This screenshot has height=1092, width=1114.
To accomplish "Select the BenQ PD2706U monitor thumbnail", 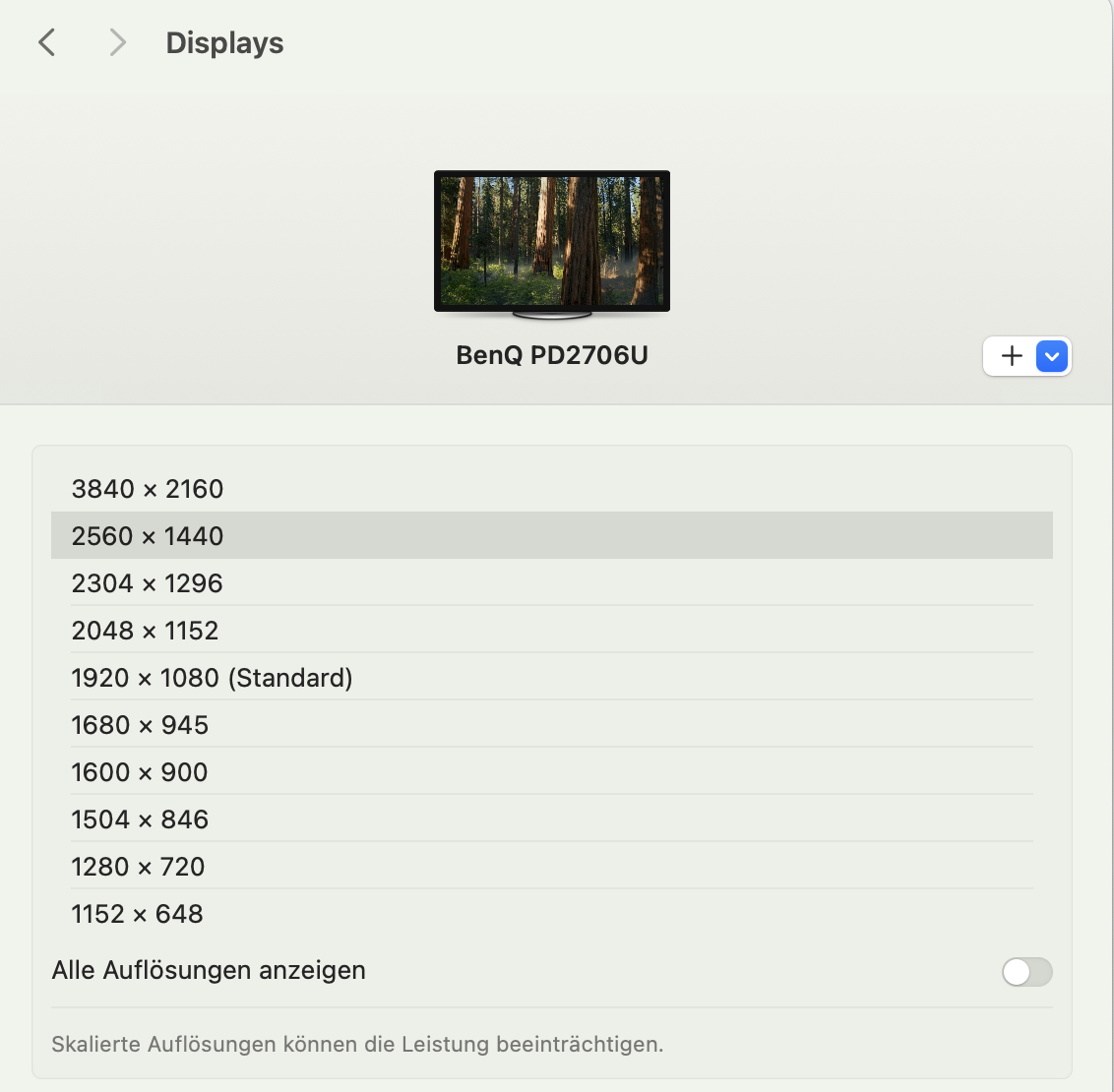I will [x=552, y=242].
